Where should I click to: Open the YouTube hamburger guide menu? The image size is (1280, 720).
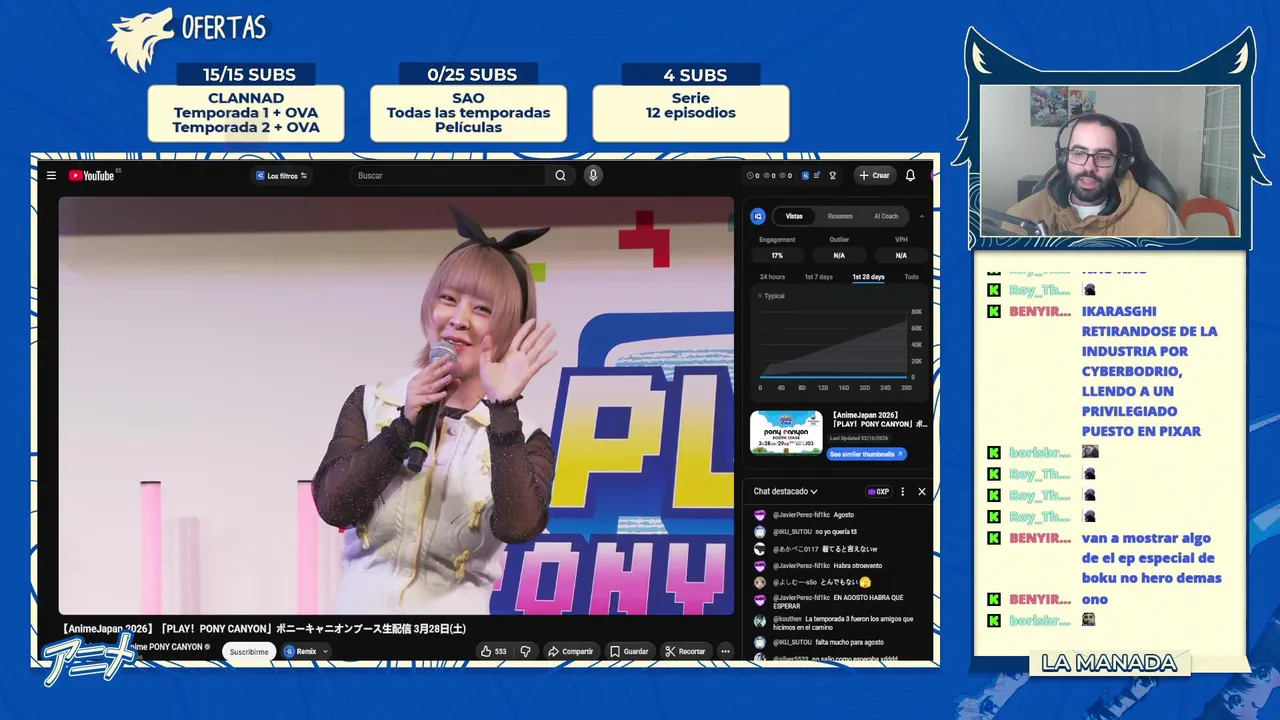[51, 176]
